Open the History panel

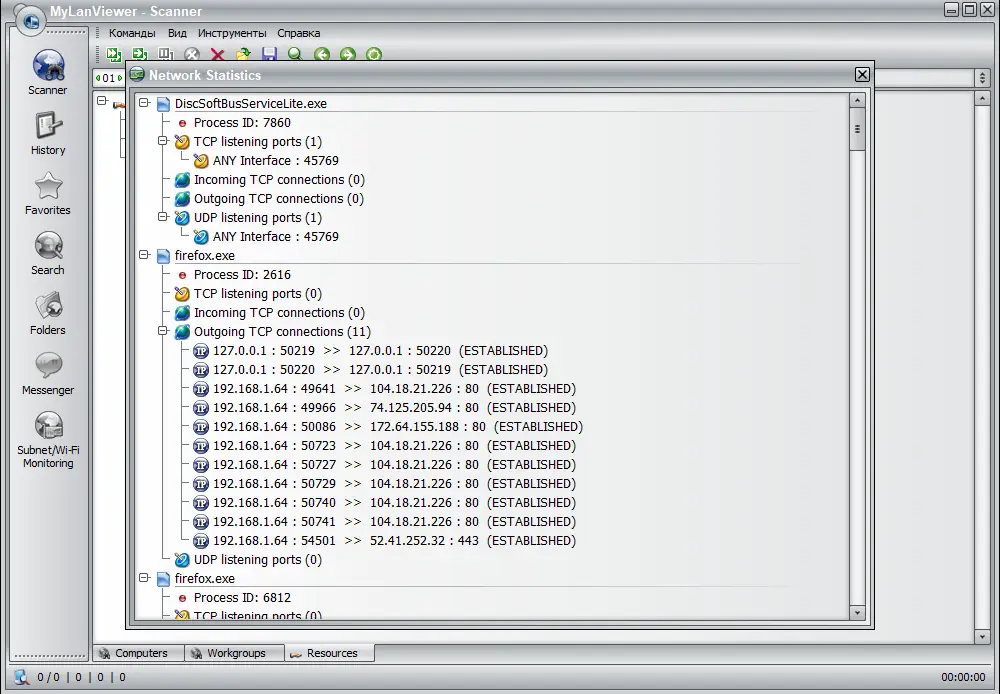[48, 133]
